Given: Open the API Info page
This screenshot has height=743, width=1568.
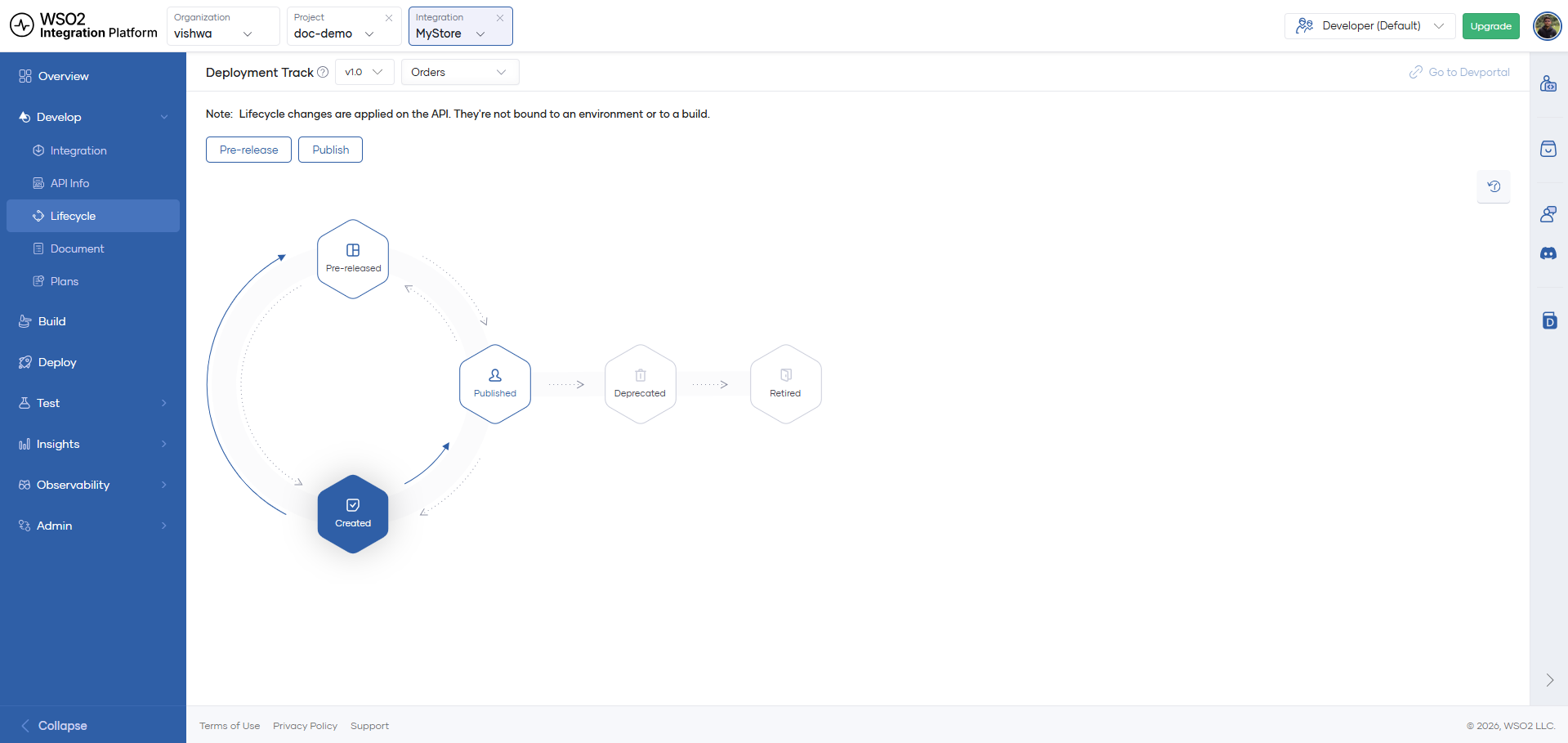Looking at the screenshot, I should point(93,183).
